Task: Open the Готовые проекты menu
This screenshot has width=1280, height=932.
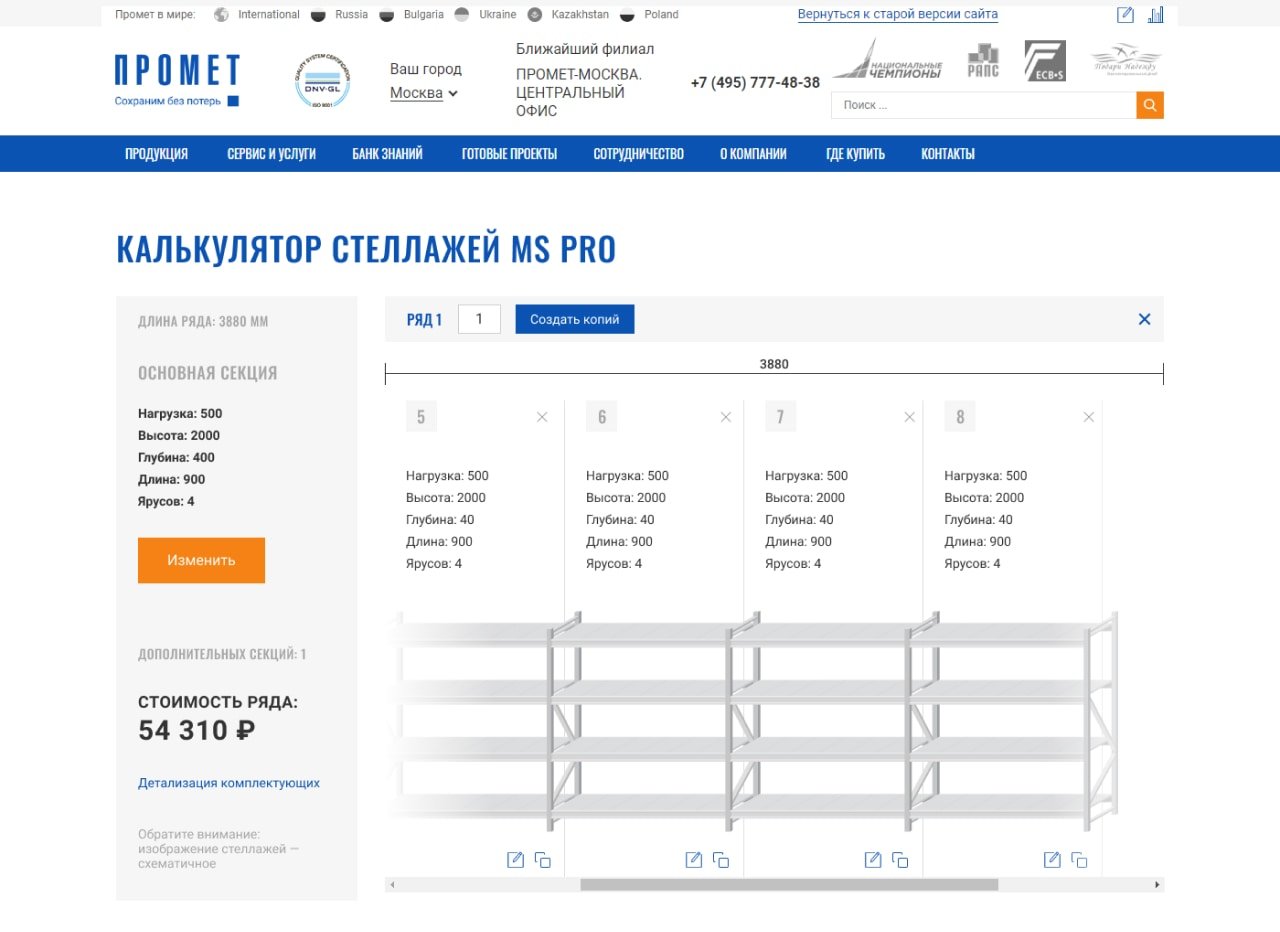Action: 509,154
